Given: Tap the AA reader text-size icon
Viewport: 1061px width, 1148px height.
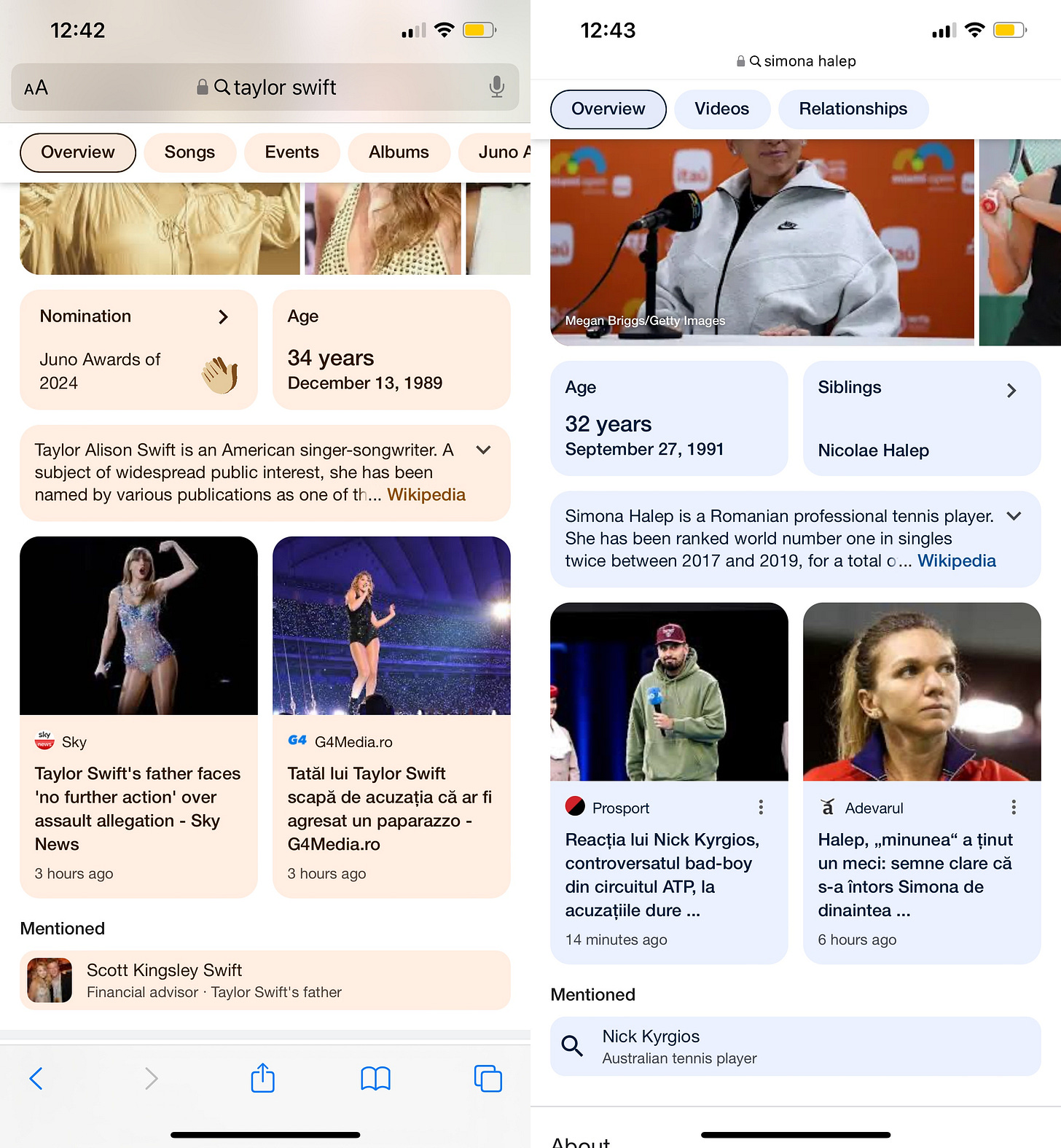Looking at the screenshot, I should 36,88.
